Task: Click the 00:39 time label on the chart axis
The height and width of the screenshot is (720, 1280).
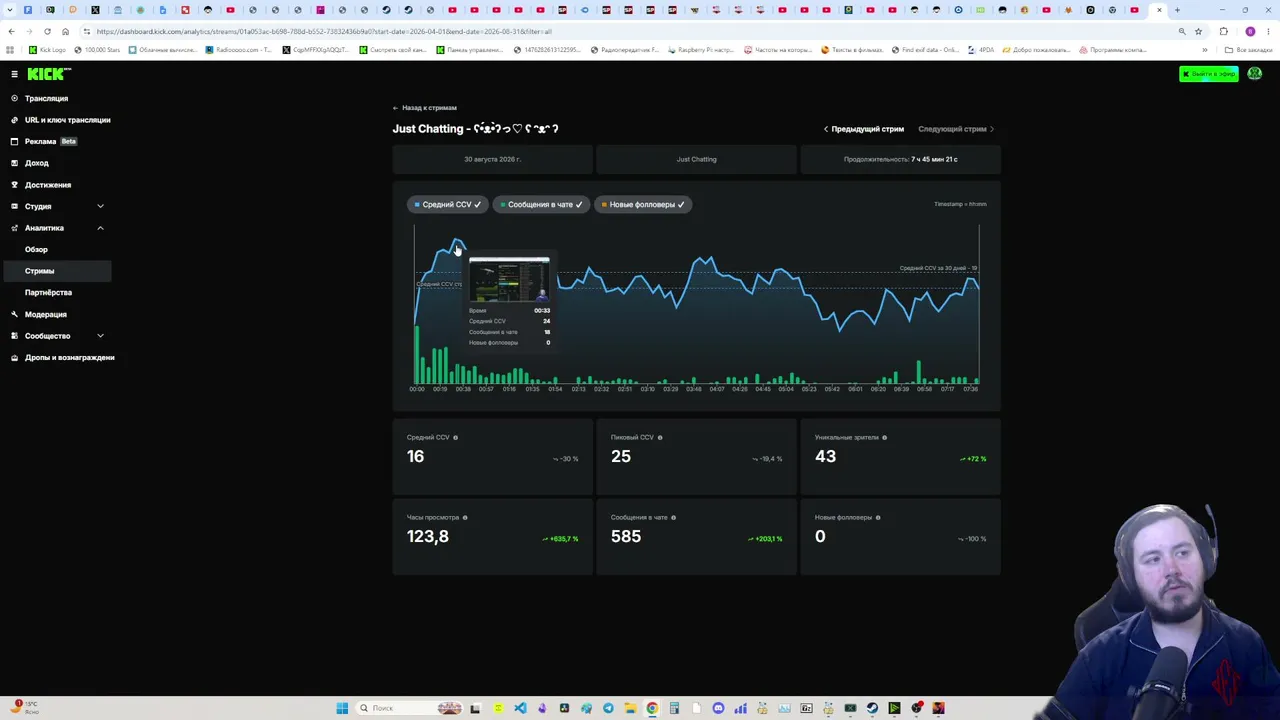Action: 463,389
